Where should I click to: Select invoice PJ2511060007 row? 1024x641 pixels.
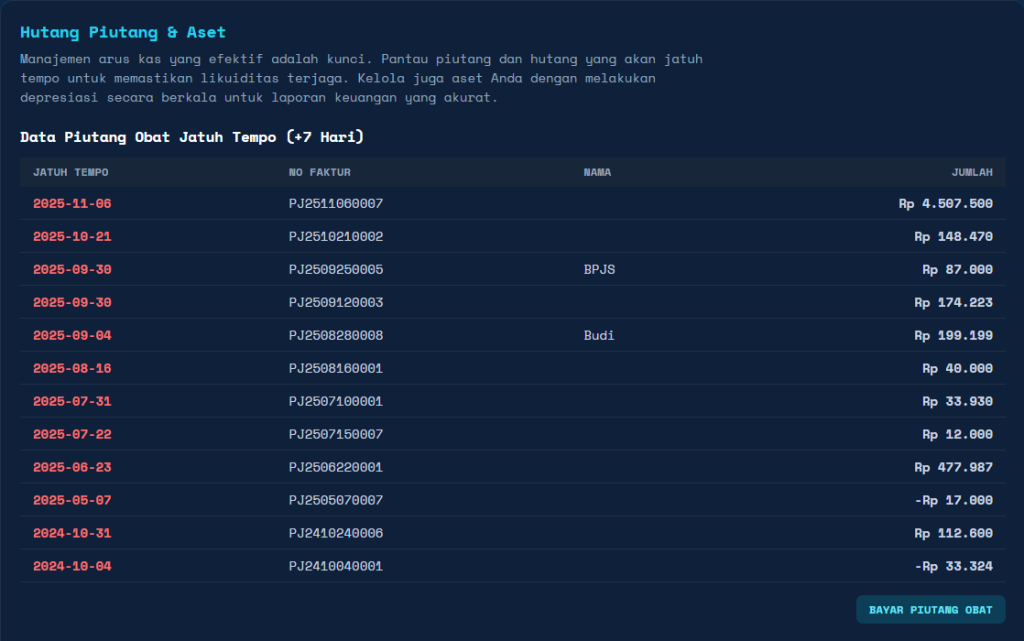[x=336, y=204]
